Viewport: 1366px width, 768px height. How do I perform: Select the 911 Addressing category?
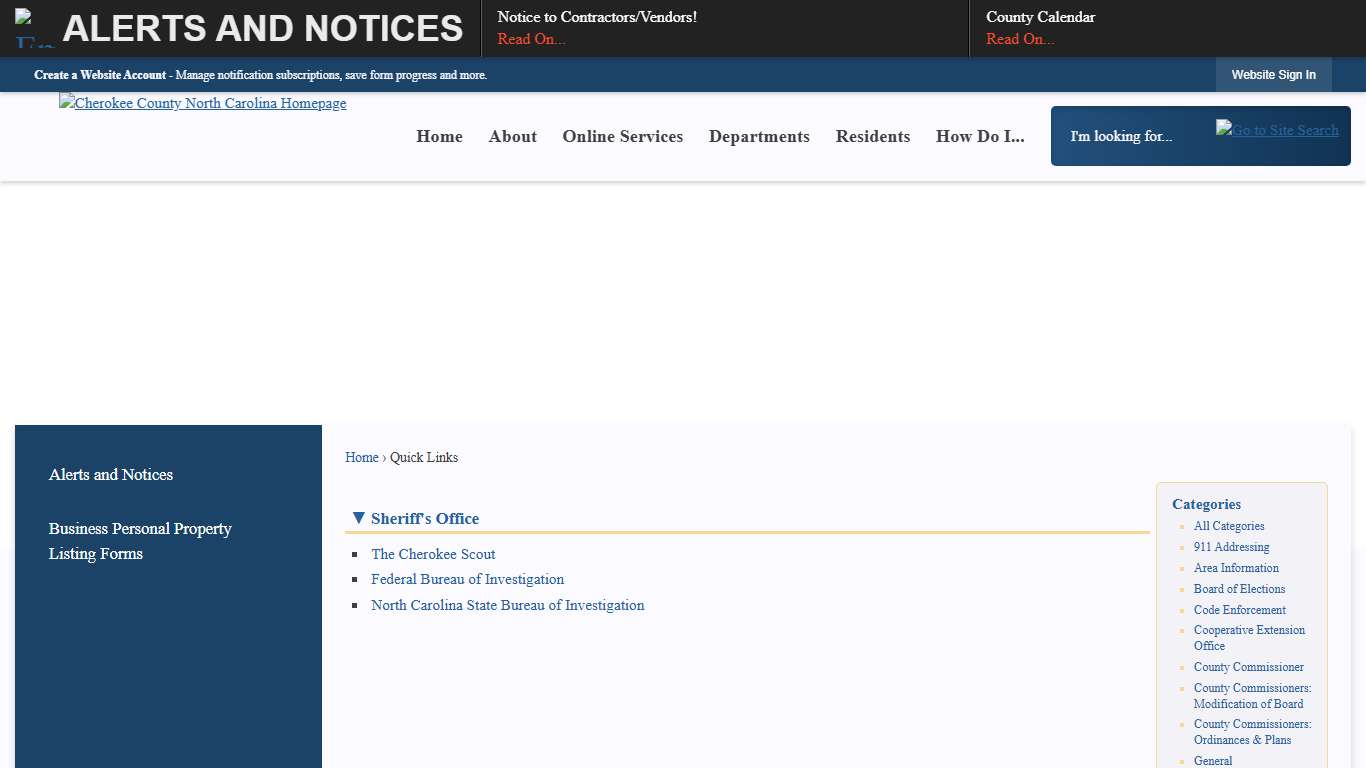[1231, 547]
